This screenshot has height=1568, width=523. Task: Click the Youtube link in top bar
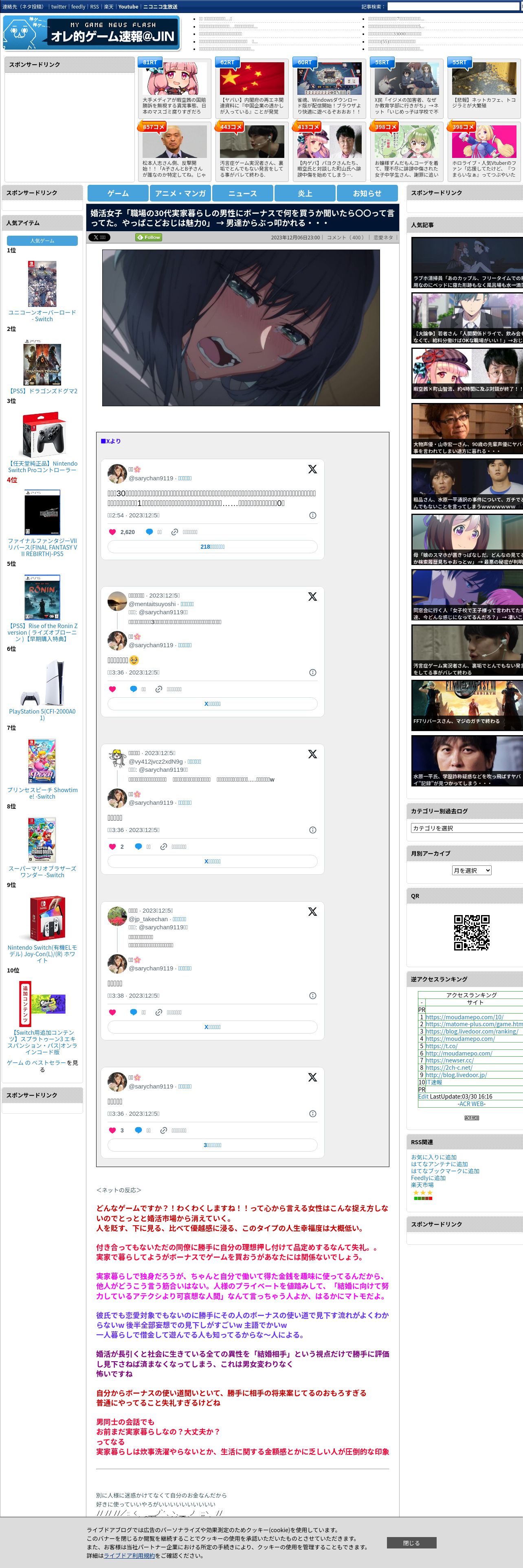(128, 7)
